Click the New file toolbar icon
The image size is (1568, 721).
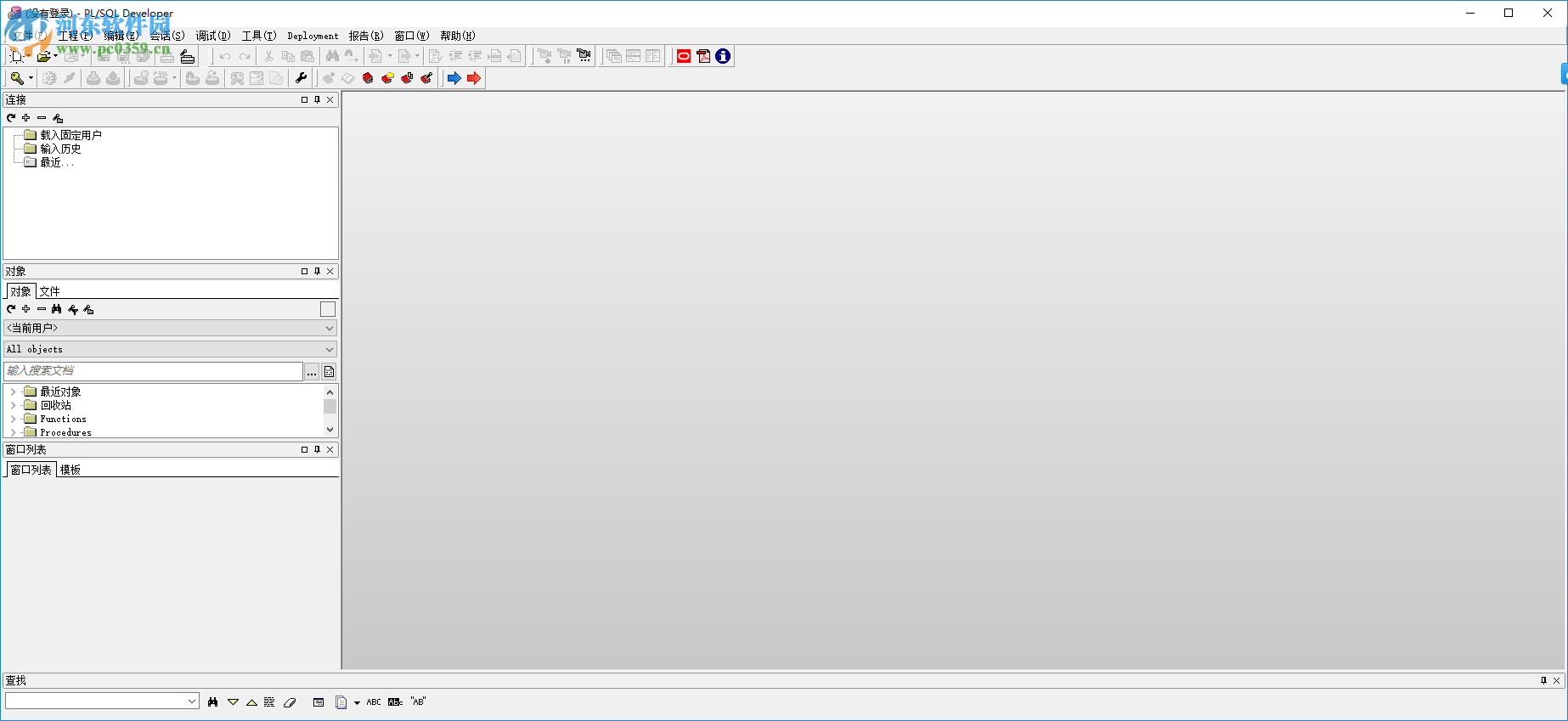tap(16, 56)
